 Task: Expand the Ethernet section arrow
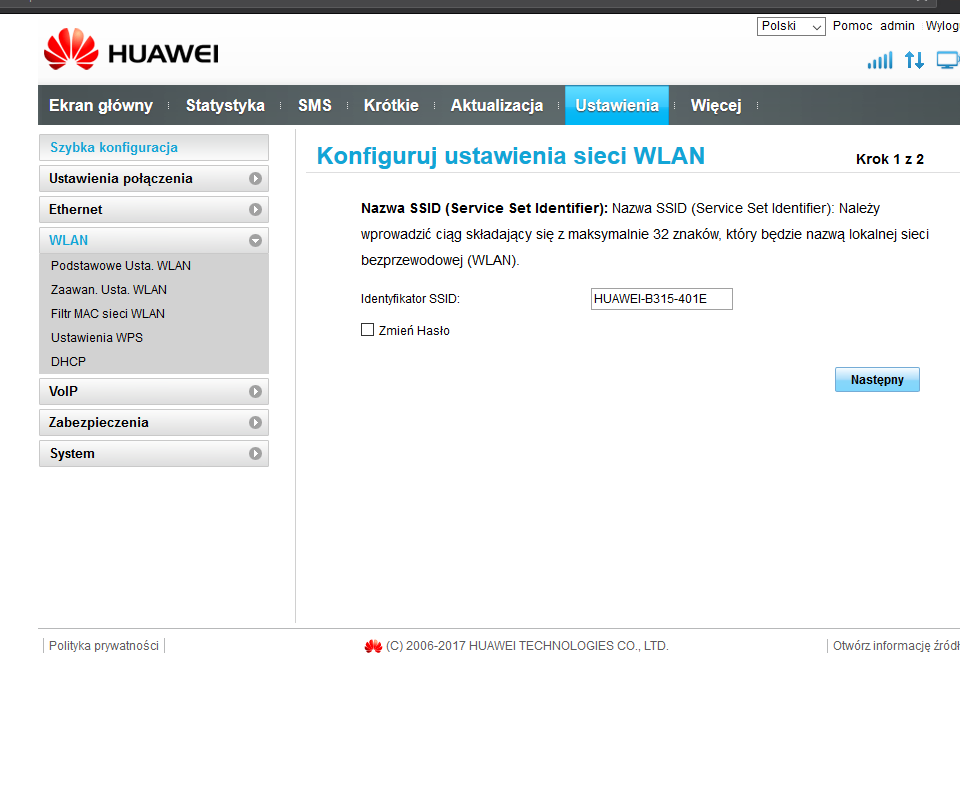[255, 210]
